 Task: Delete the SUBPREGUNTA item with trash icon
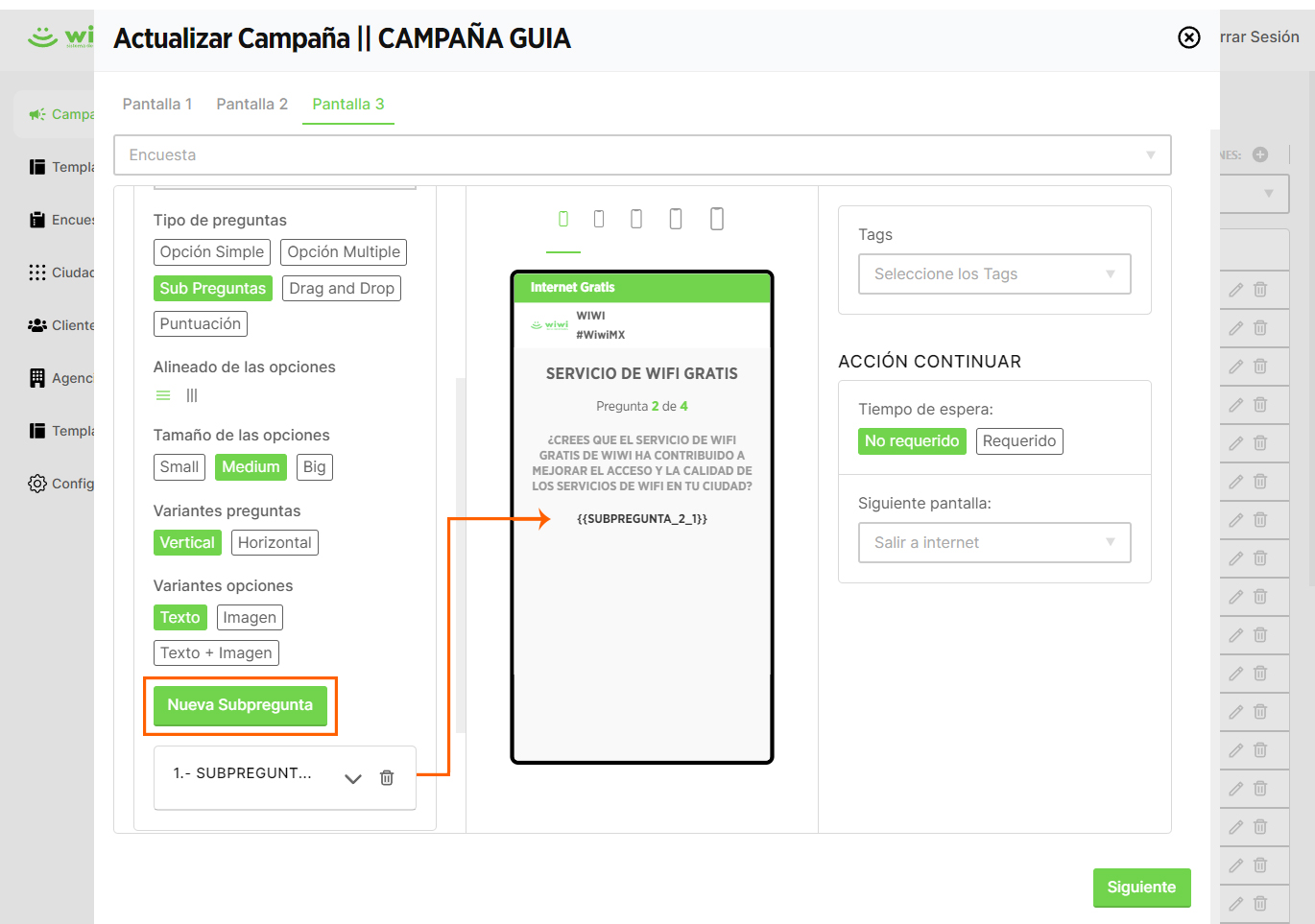click(387, 778)
